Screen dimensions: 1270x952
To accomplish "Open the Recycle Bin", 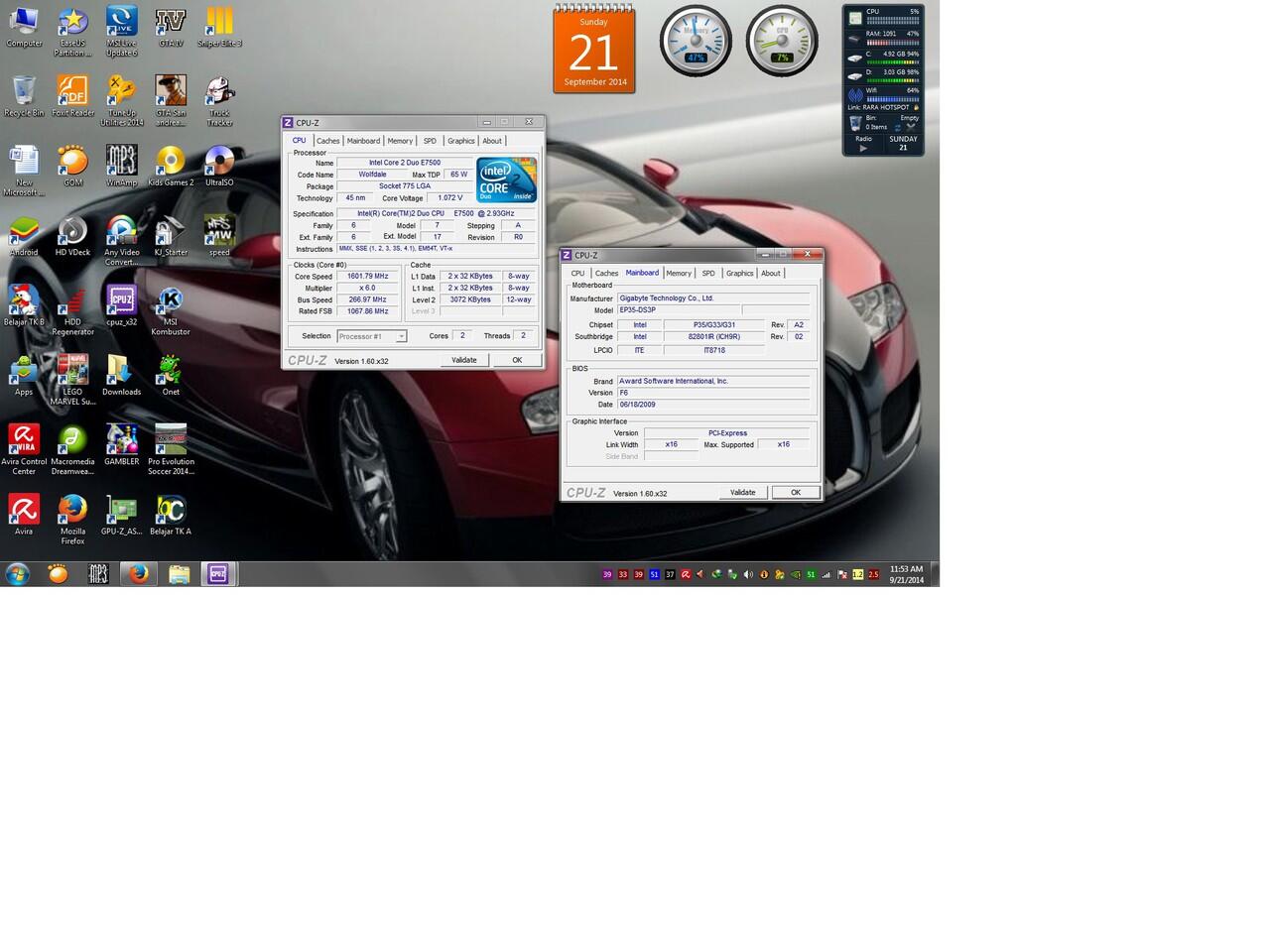I will coord(24,95).
